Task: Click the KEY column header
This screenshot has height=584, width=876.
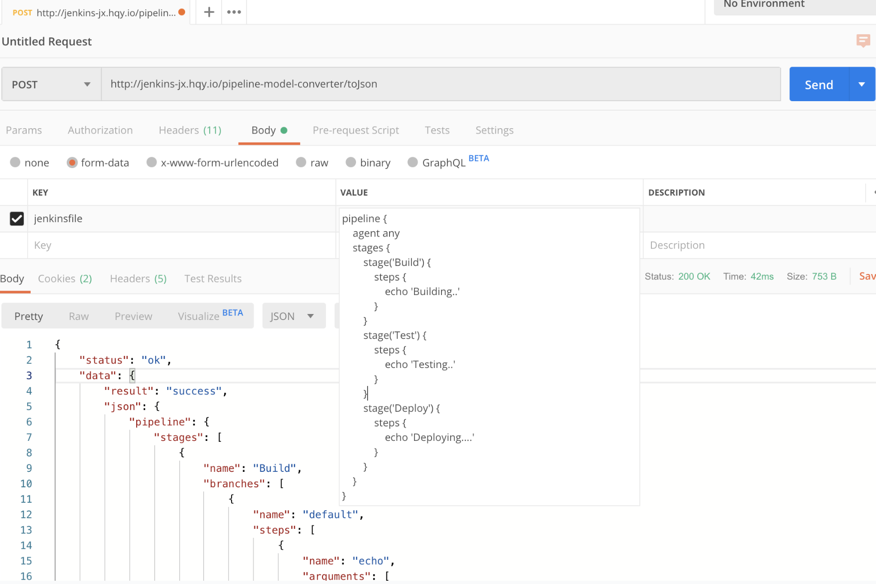Action: click(40, 193)
